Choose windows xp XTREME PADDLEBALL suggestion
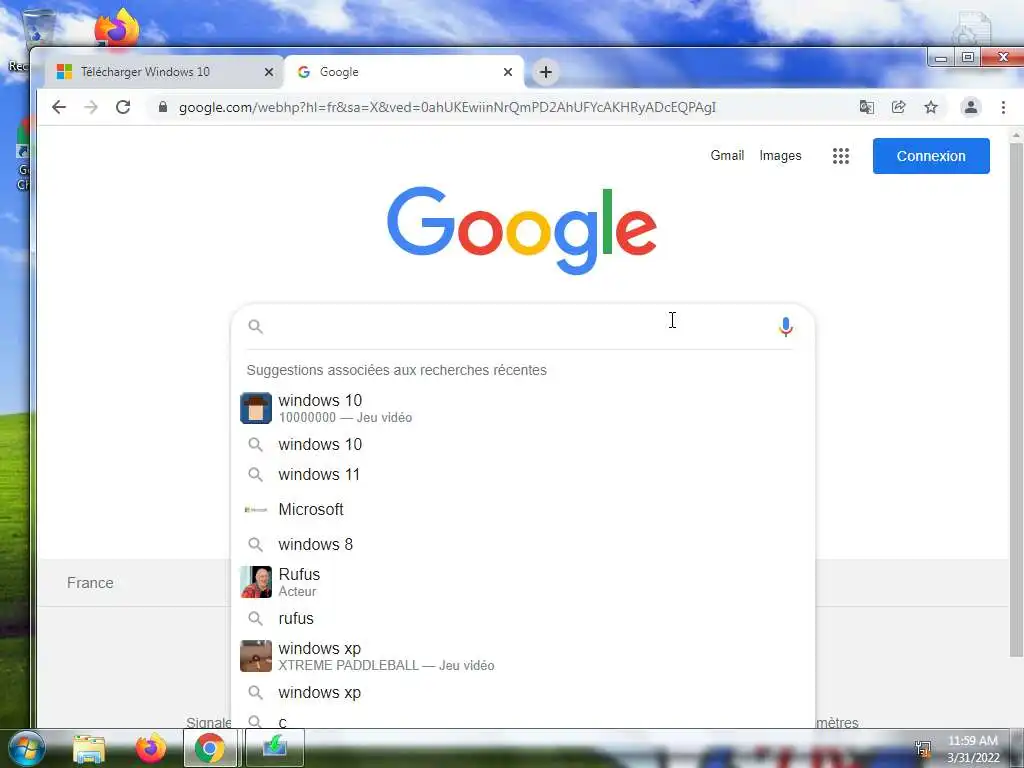1024x768 pixels. tap(522, 656)
